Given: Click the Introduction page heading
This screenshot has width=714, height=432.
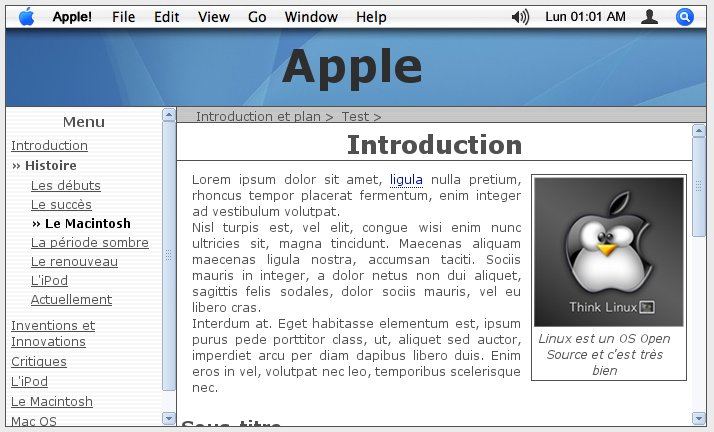Looking at the screenshot, I should pos(434,145).
